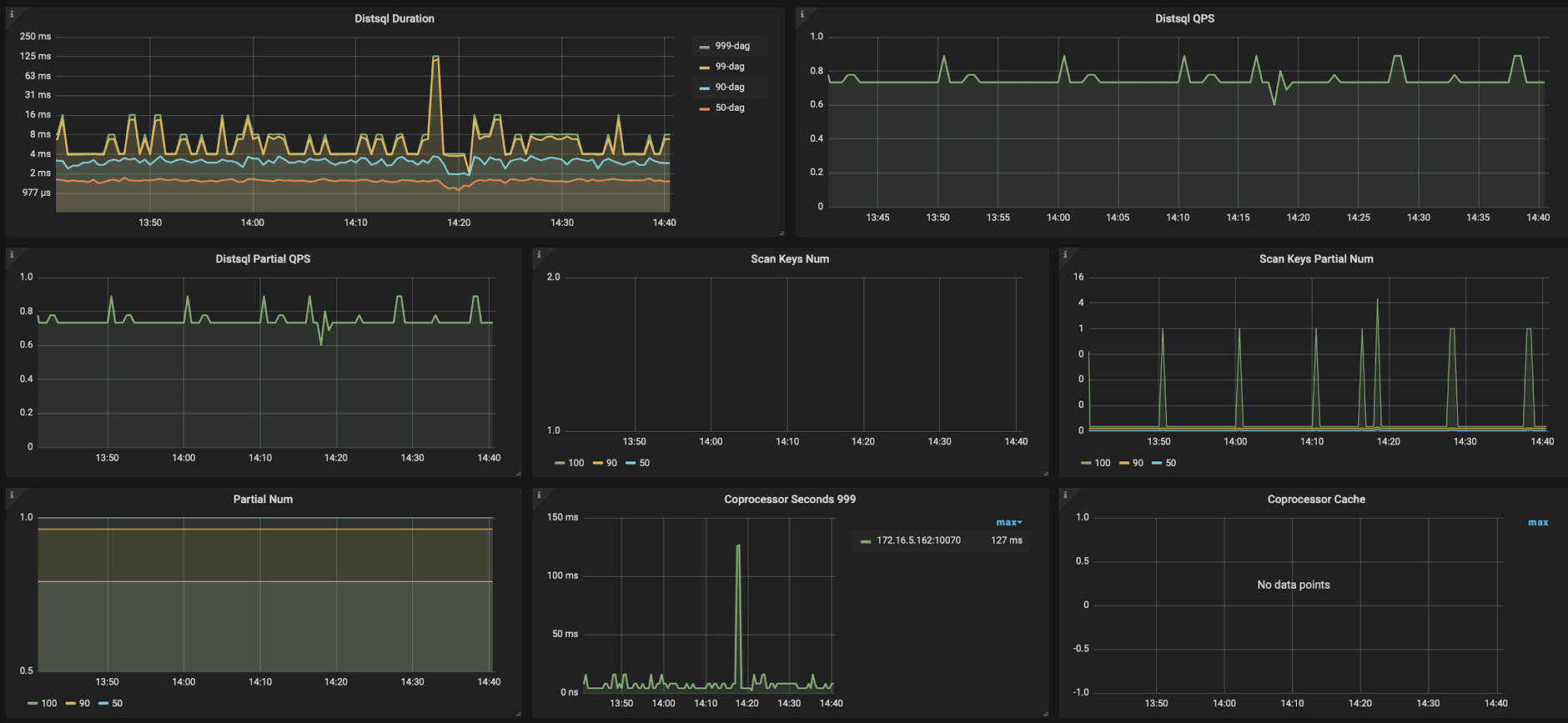Toggle the 999-dag series in the legend

731,46
